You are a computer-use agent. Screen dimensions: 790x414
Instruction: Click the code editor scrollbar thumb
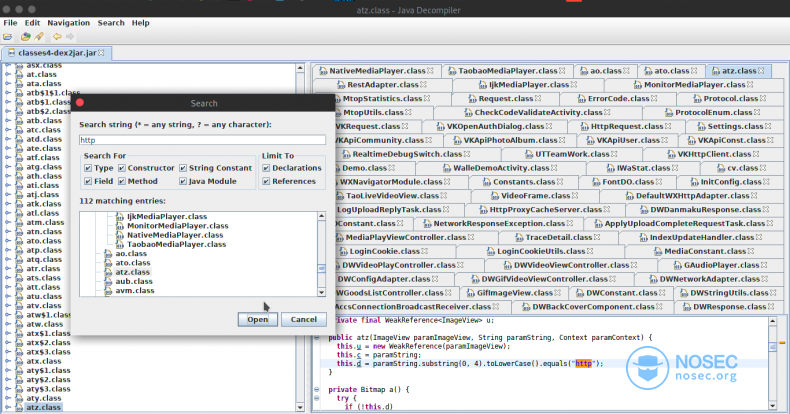[x=772, y=347]
